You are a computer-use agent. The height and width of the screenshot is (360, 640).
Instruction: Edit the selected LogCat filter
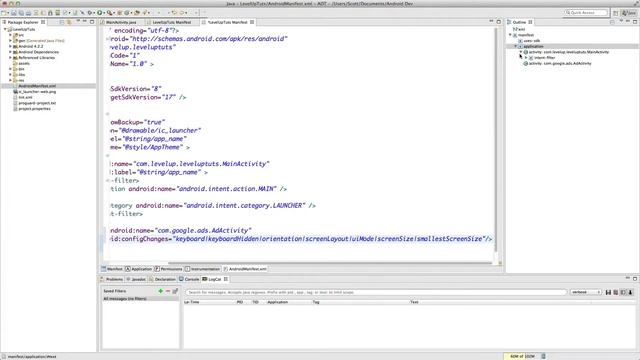click(175, 291)
